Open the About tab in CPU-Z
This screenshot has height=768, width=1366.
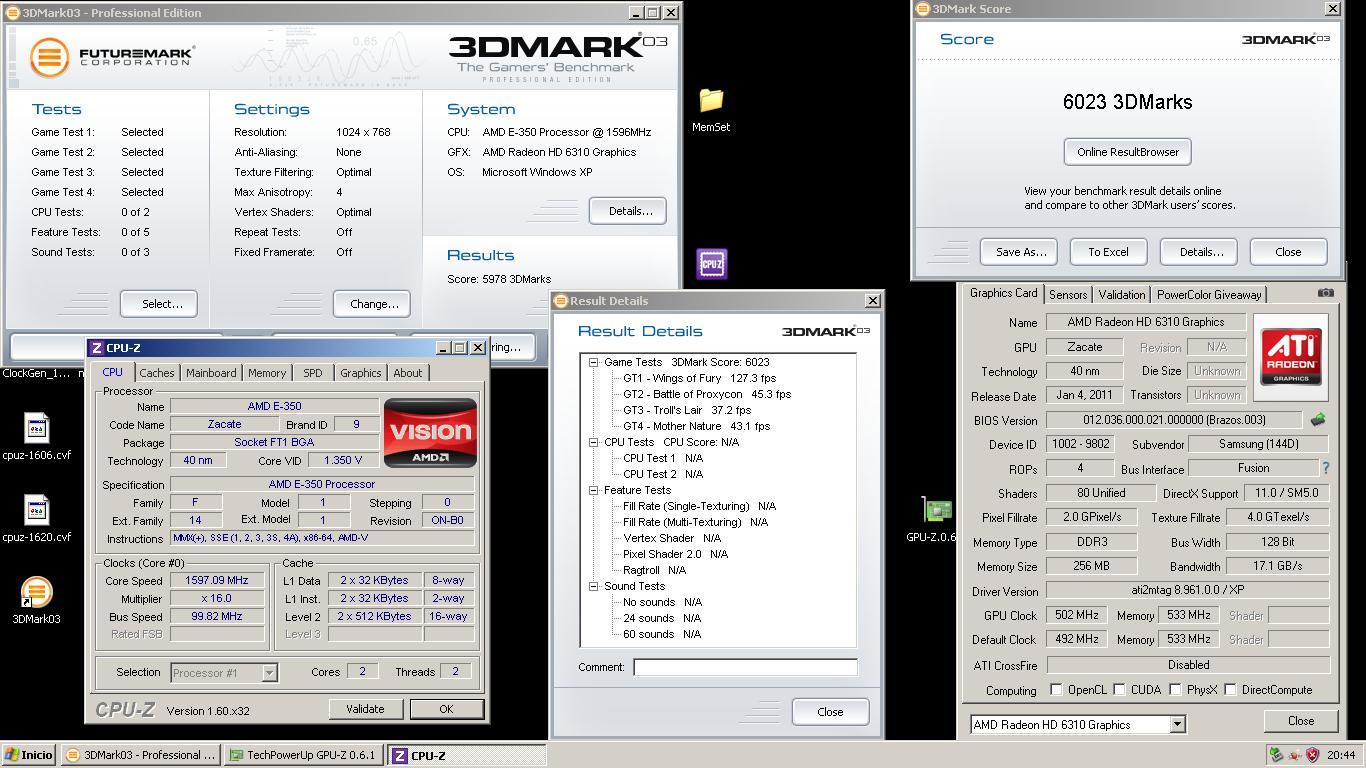[x=407, y=373]
